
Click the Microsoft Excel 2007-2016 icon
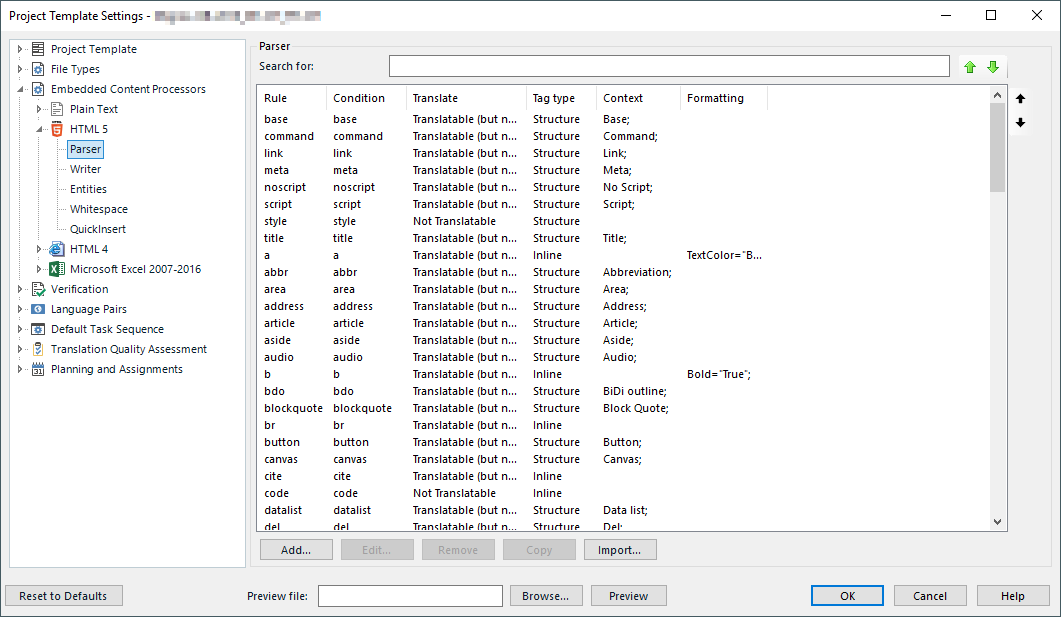[x=57, y=269]
